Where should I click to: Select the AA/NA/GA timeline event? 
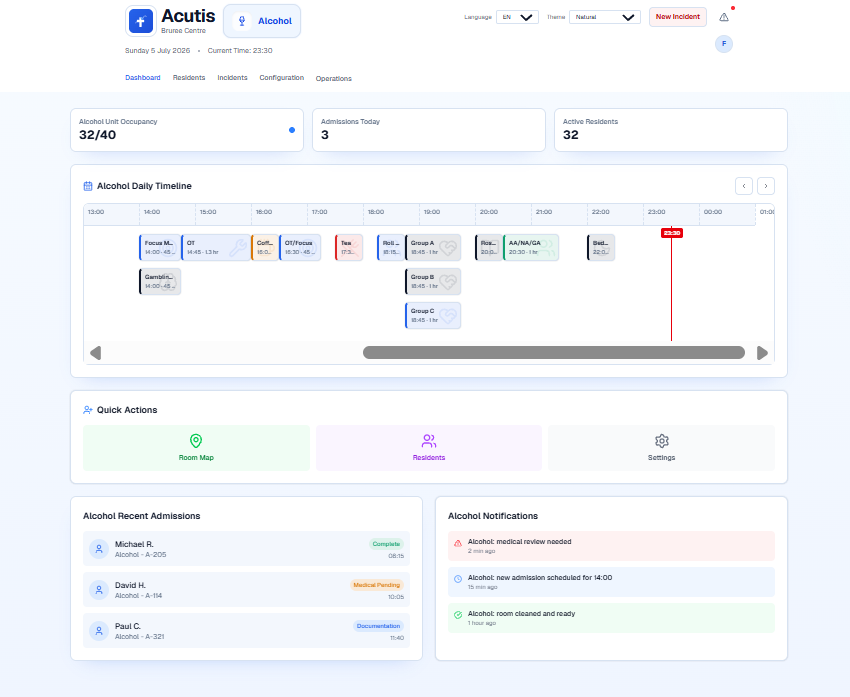point(531,248)
